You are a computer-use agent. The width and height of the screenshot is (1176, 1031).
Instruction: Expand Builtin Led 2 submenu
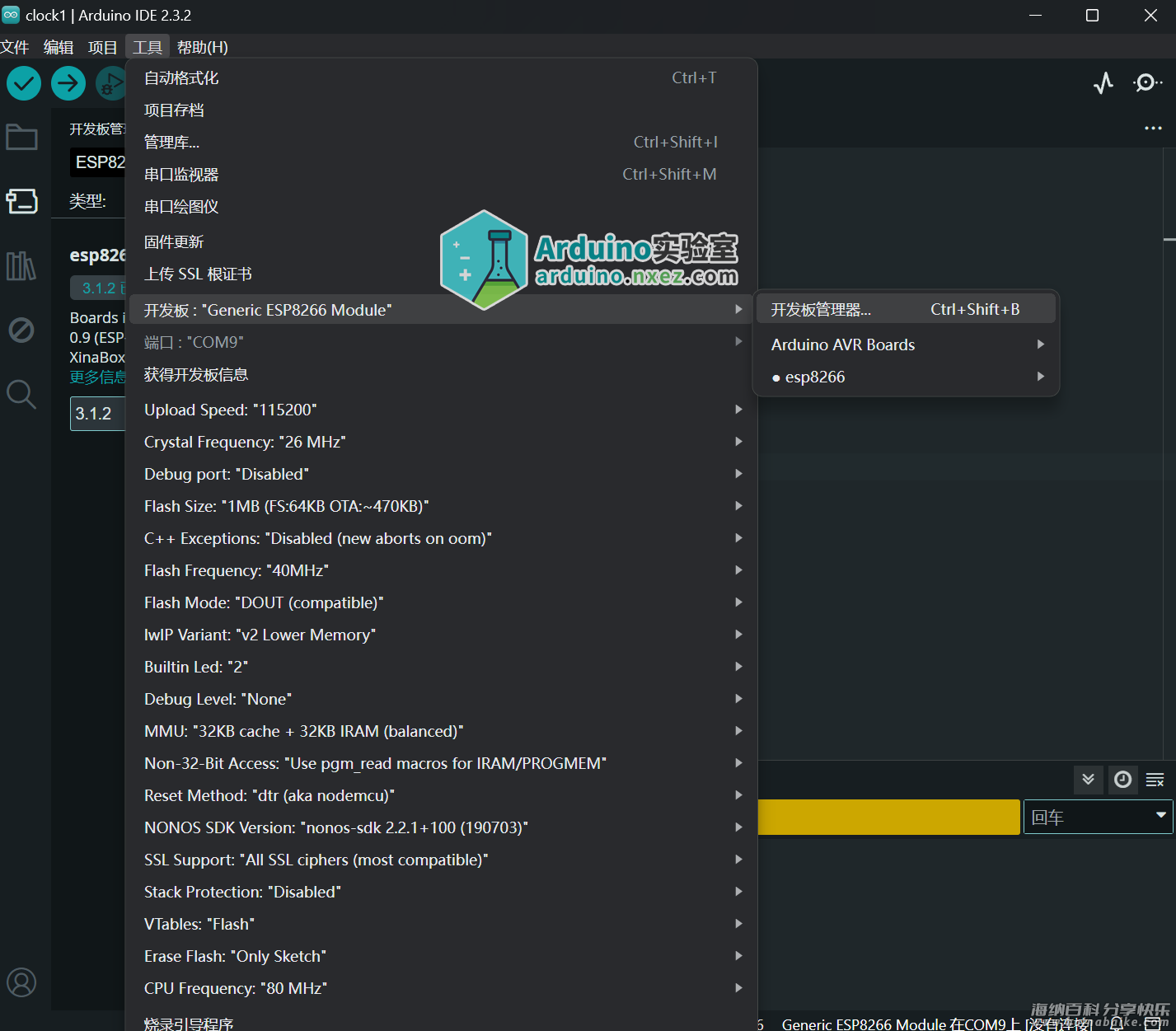pyautogui.click(x=441, y=667)
